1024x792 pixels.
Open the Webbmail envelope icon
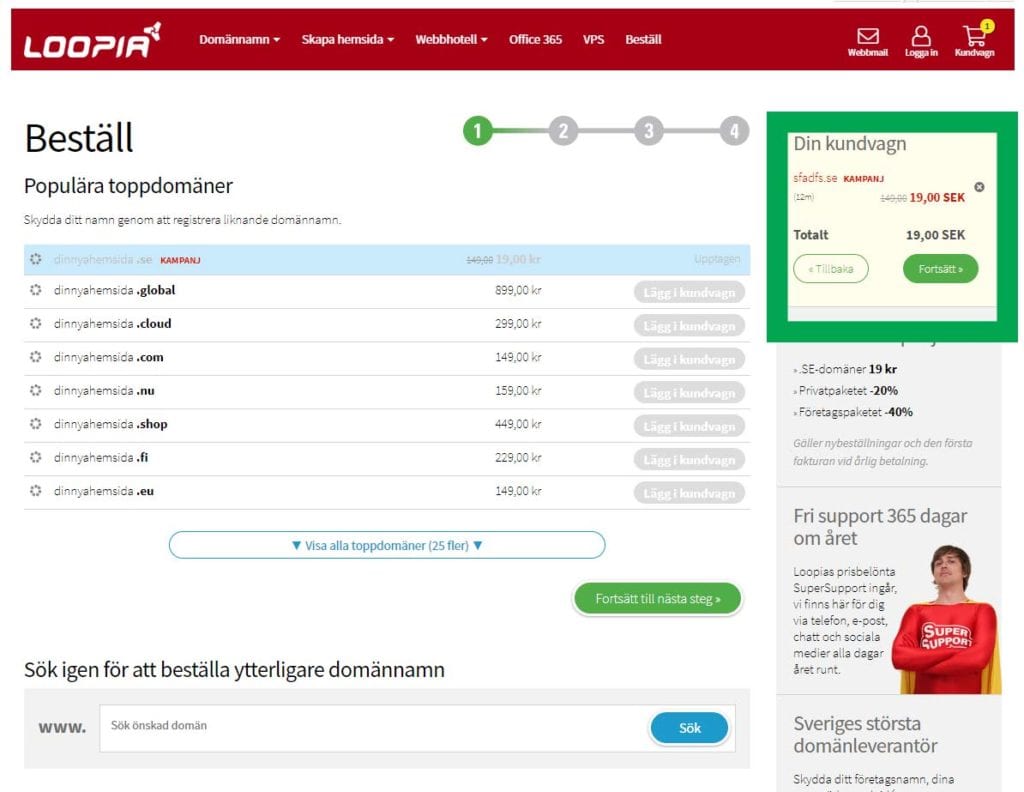click(x=867, y=36)
